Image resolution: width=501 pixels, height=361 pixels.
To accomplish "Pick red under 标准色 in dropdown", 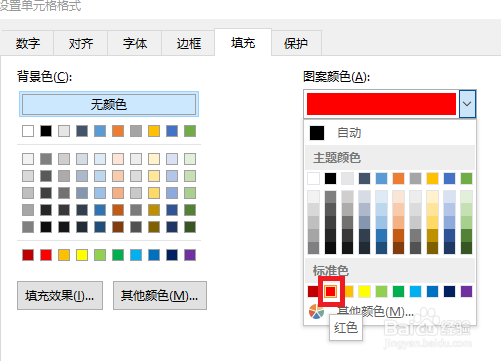I will pyautogui.click(x=330, y=291).
